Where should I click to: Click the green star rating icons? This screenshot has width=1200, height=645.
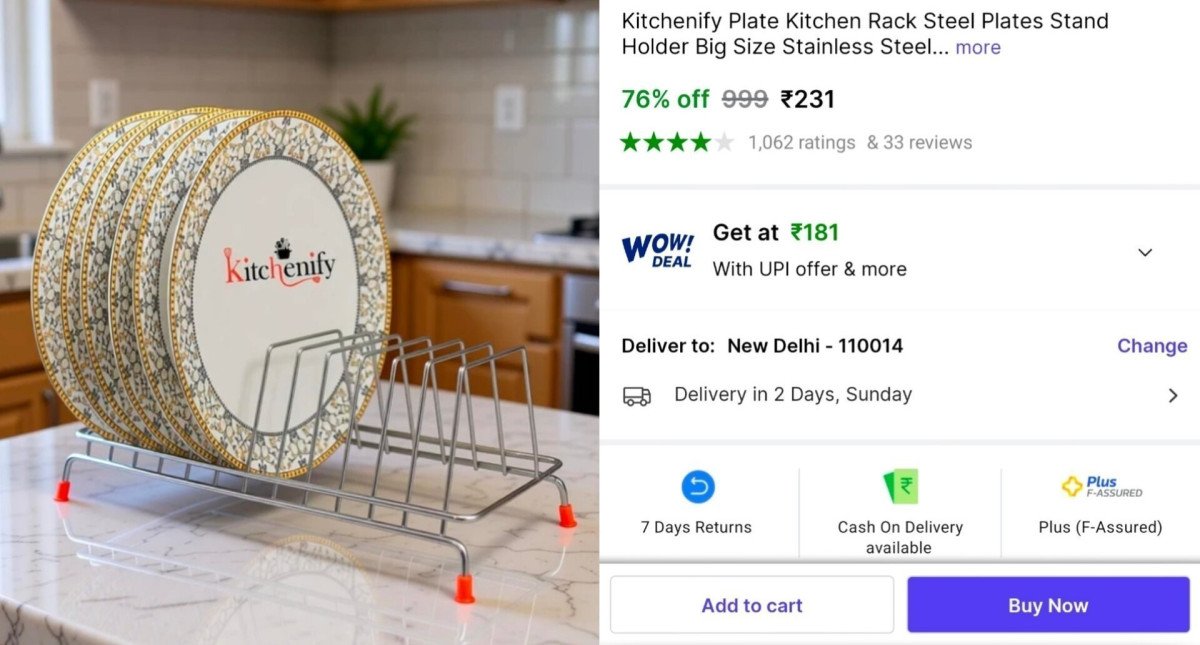(x=677, y=142)
